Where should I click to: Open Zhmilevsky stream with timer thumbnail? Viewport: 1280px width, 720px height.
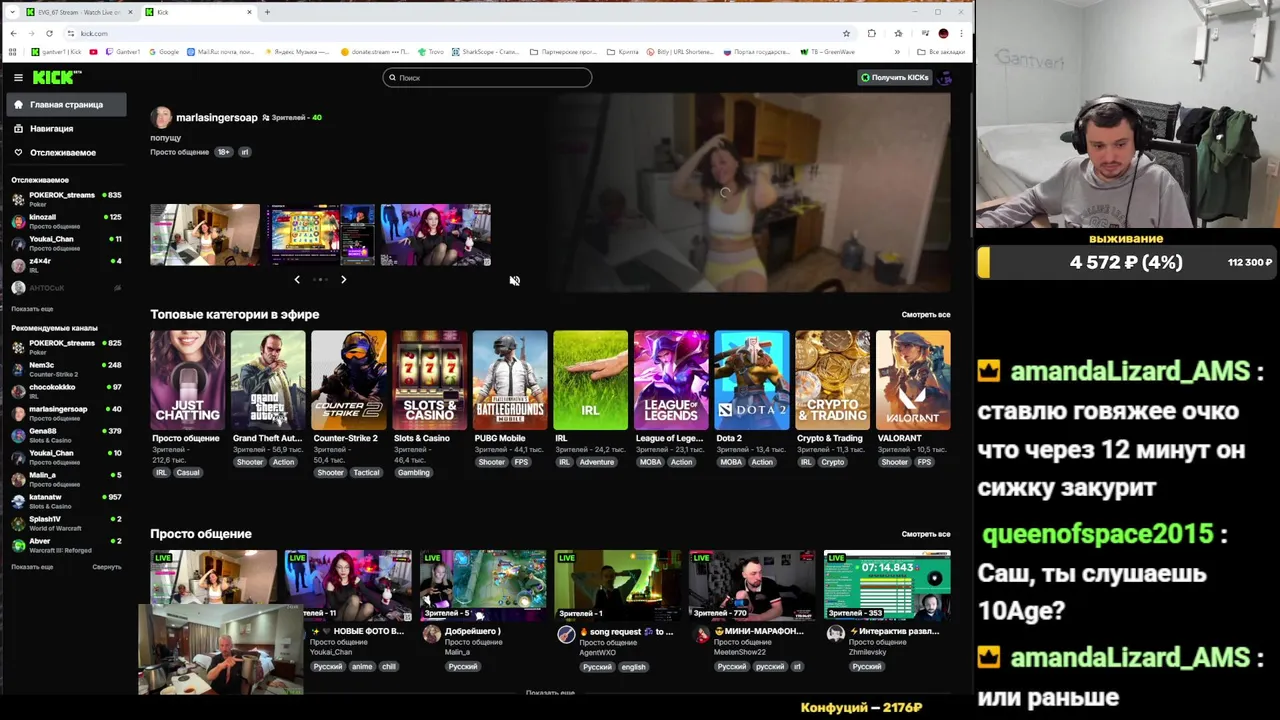tap(887, 585)
